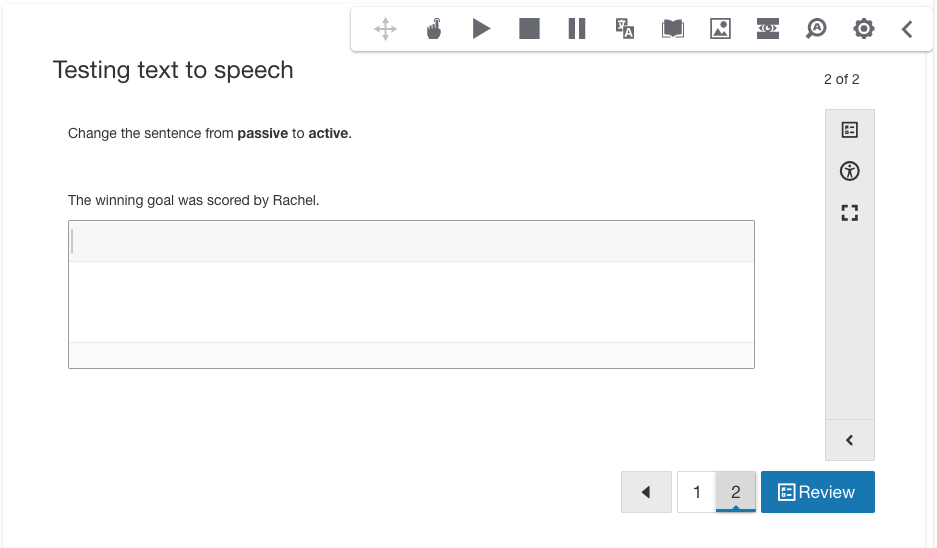This screenshot has height=548, width=937.
Task: Open the translate tool
Action: pyautogui.click(x=625, y=29)
